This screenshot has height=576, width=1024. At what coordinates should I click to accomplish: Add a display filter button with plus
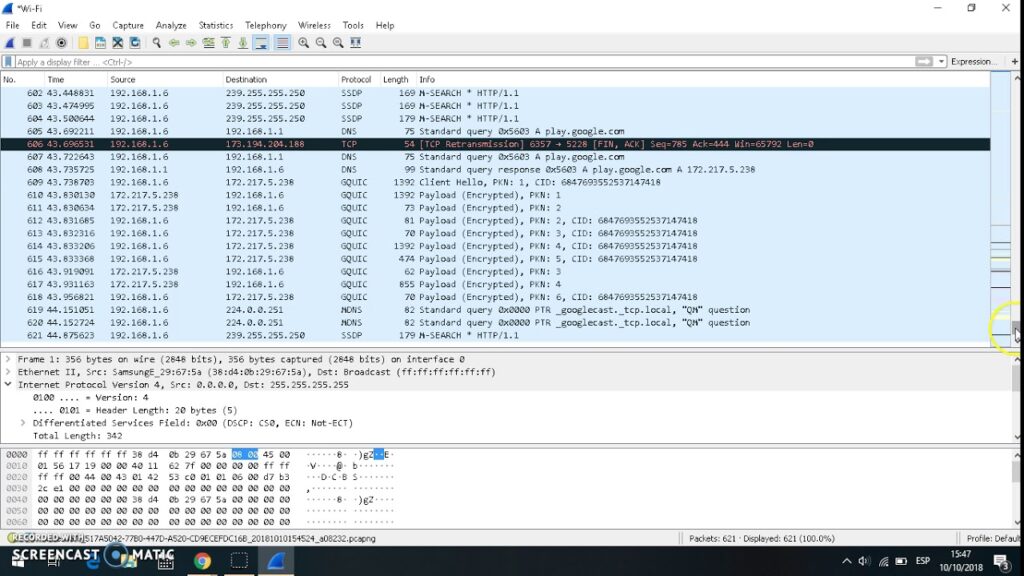(1015, 61)
